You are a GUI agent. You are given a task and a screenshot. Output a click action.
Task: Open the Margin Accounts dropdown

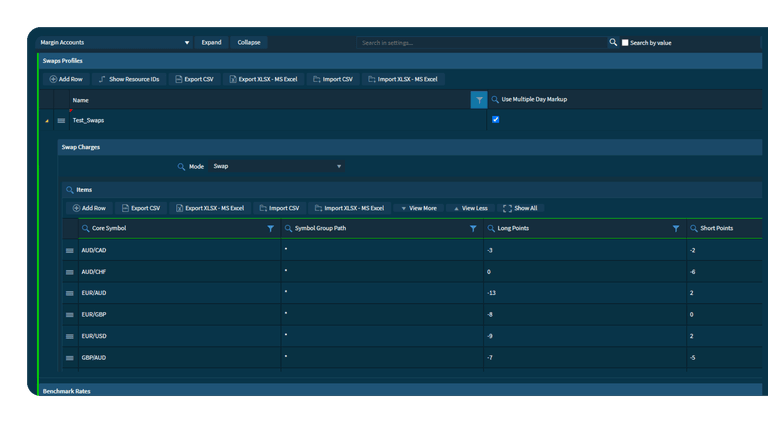(115, 43)
